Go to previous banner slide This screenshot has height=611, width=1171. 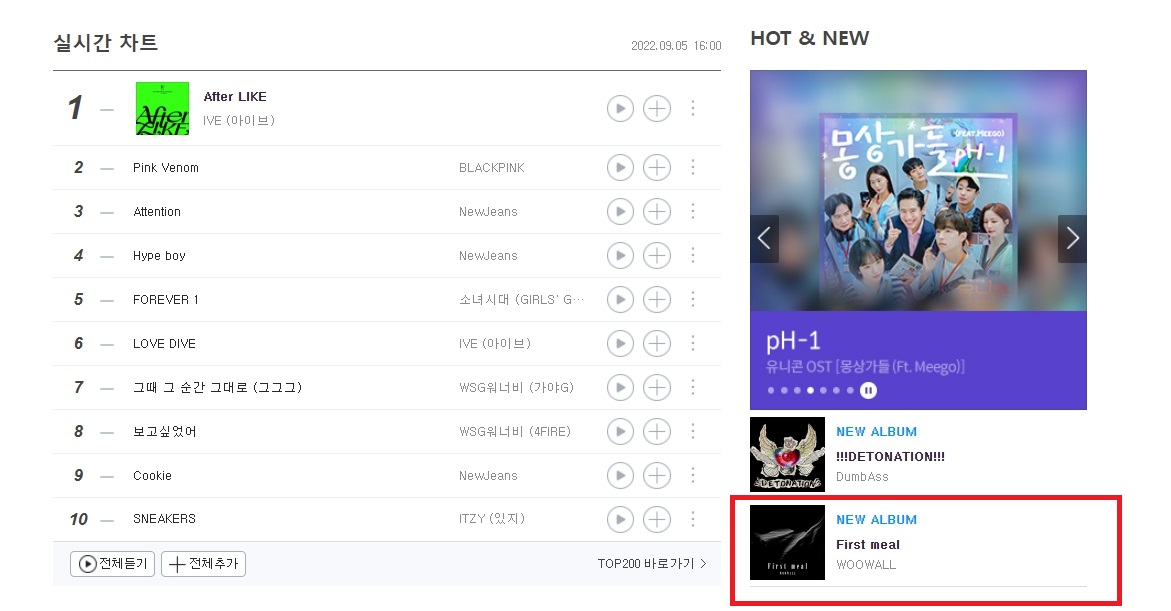pos(764,238)
